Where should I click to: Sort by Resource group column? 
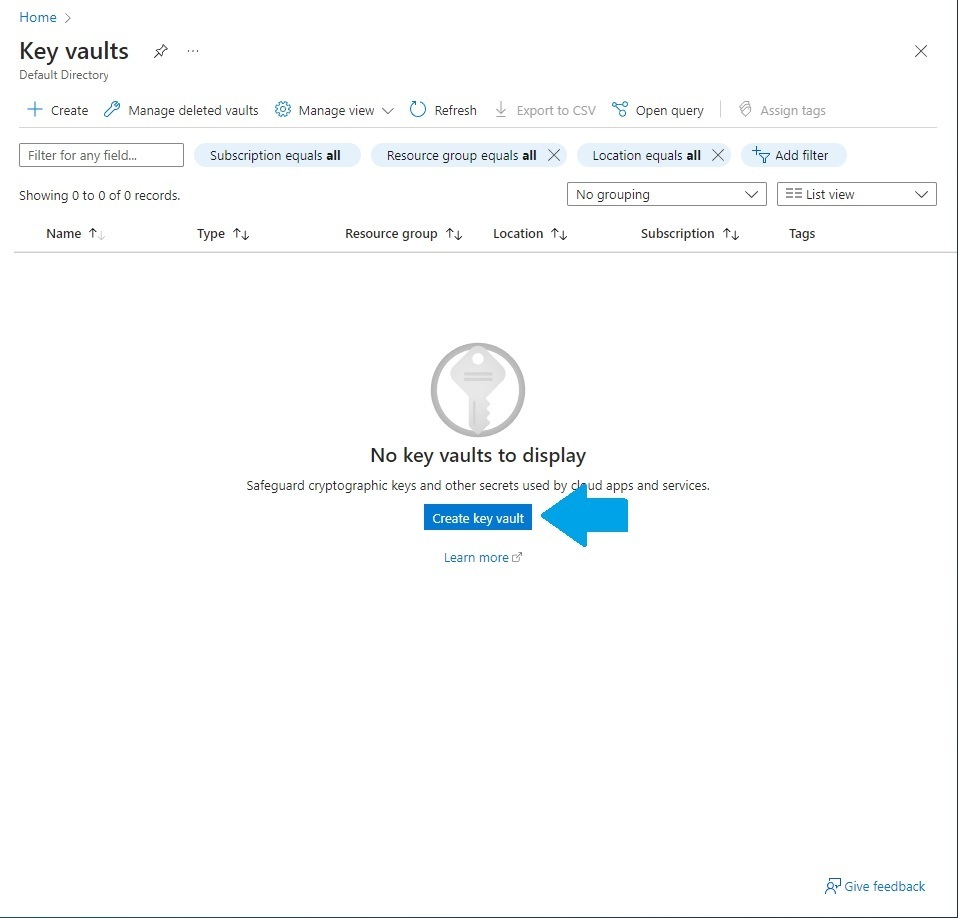403,234
